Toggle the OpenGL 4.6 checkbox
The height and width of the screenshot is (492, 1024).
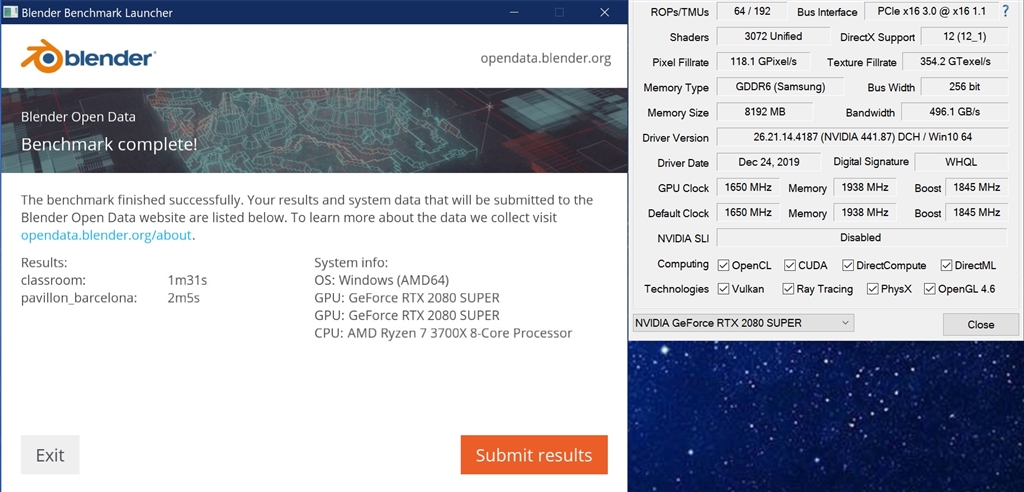click(930, 289)
